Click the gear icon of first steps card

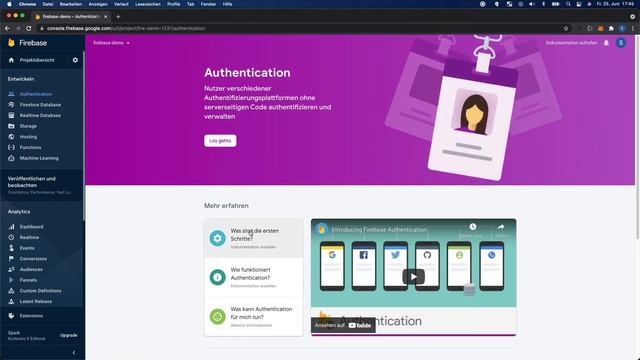pos(218,238)
